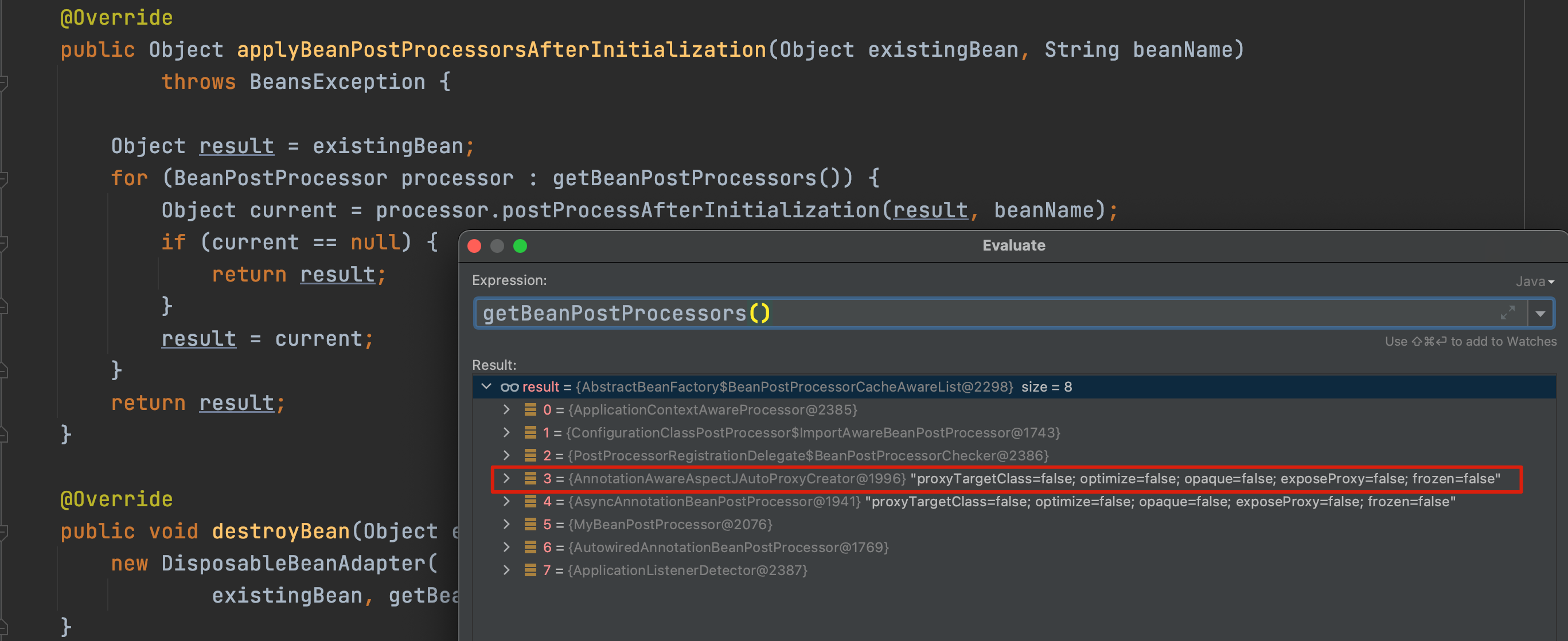This screenshot has height=641, width=1568.
Task: Expand element 2 BeanPostProcessorChecker
Action: [506, 455]
